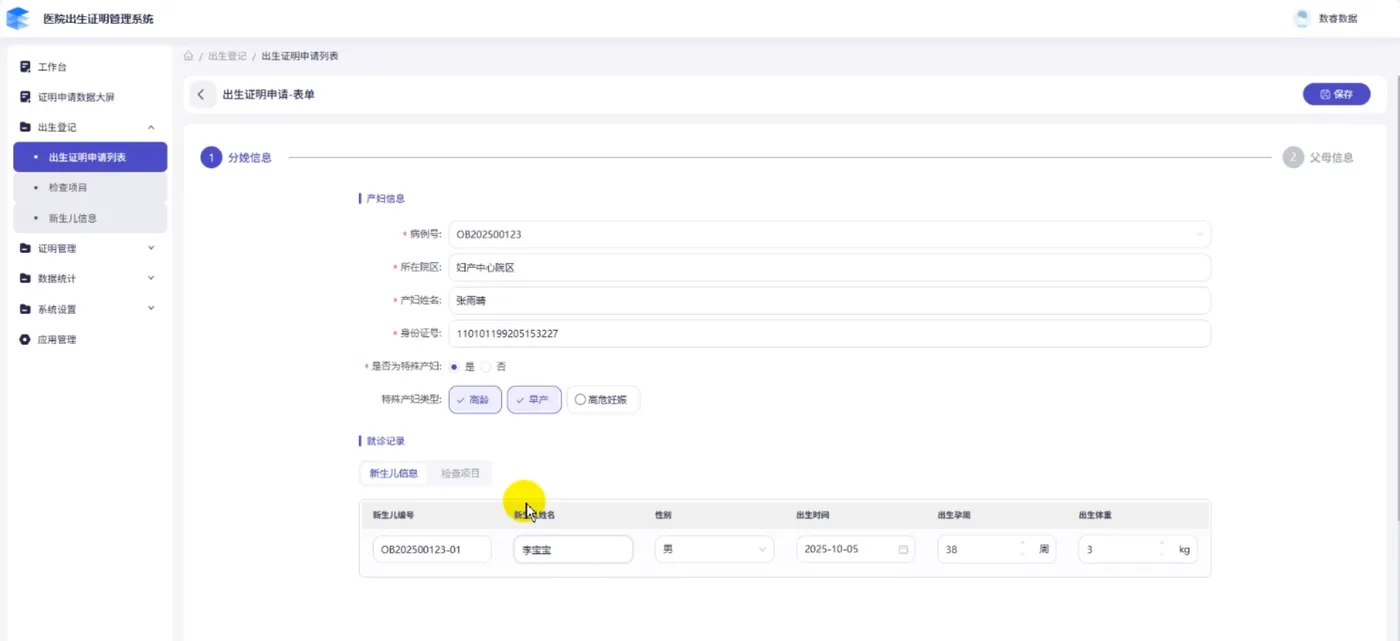Click the 工作台 sidebar icon
The height and width of the screenshot is (641, 1400).
click(26, 67)
